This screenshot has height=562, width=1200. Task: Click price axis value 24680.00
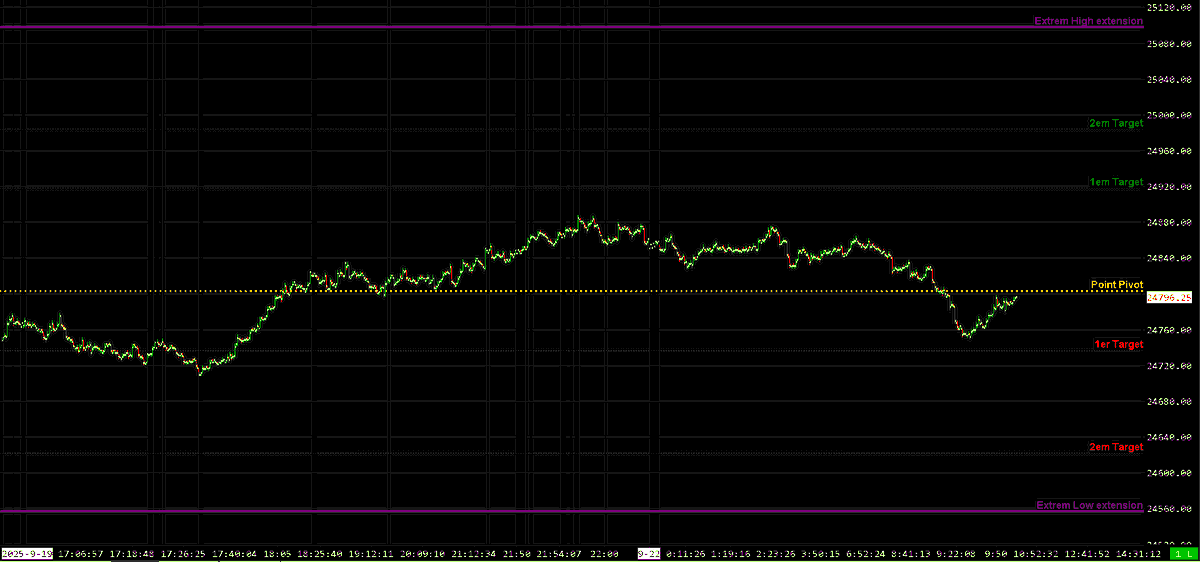coord(1170,402)
